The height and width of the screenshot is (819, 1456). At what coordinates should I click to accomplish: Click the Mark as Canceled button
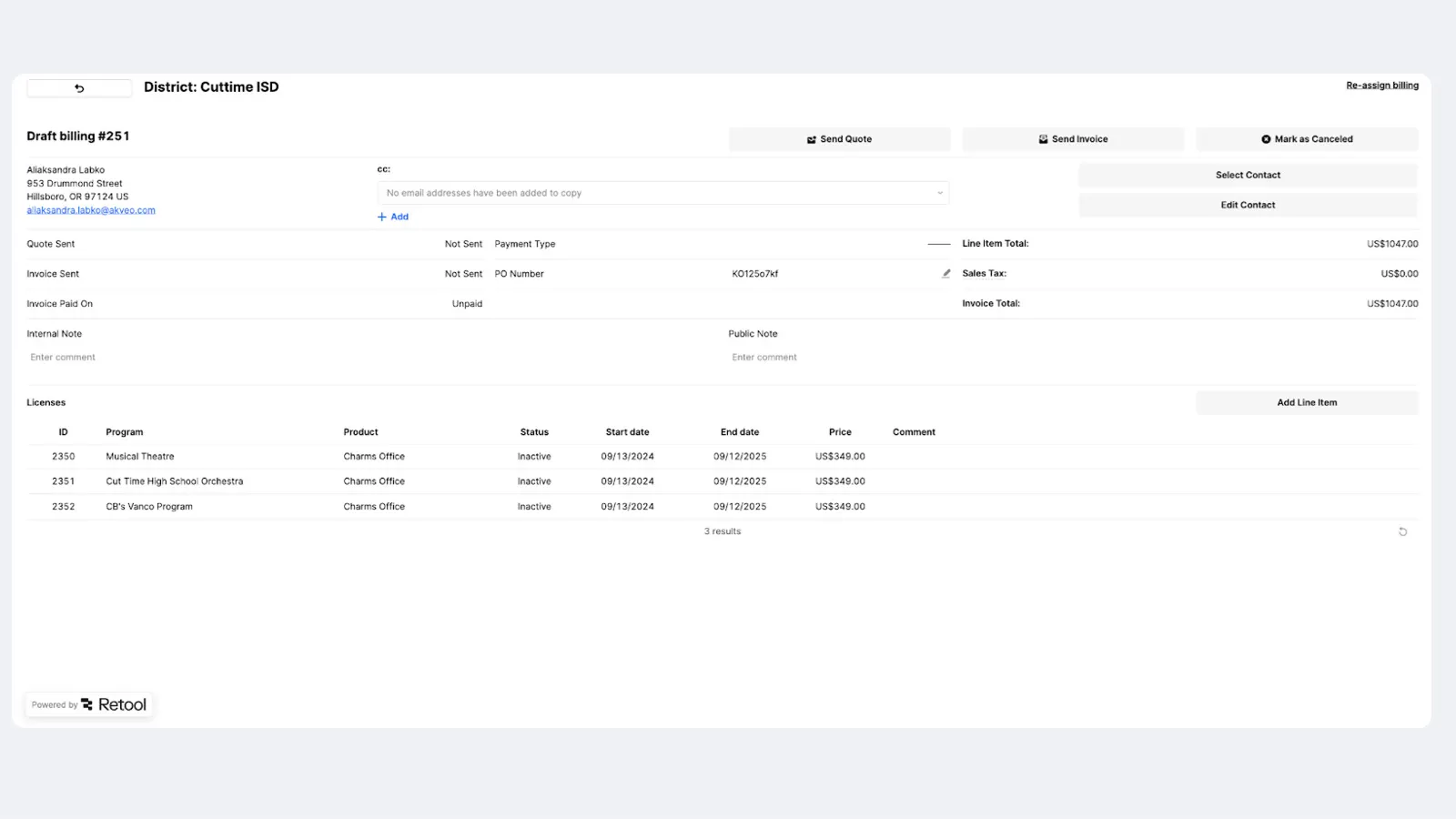[x=1307, y=139]
